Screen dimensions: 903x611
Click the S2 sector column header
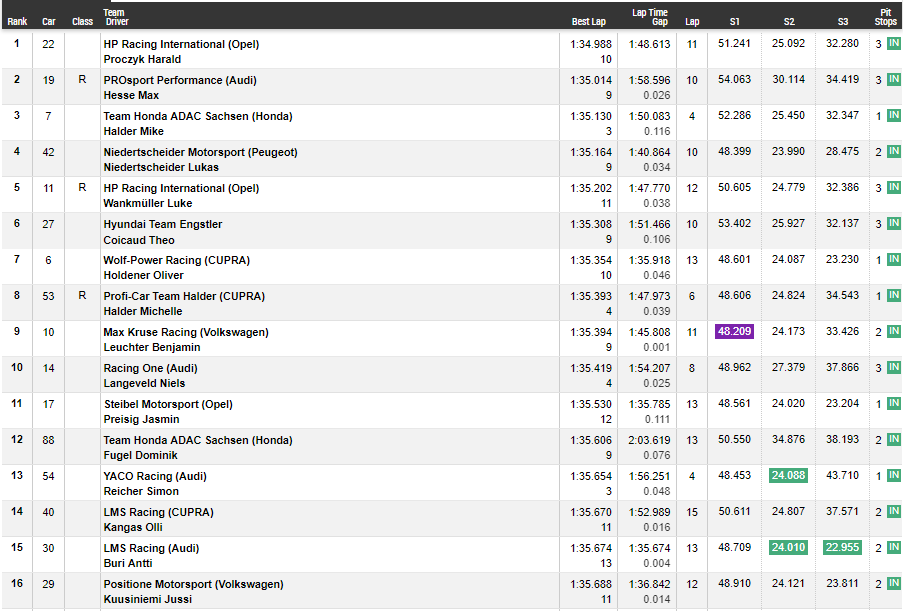[x=789, y=21]
